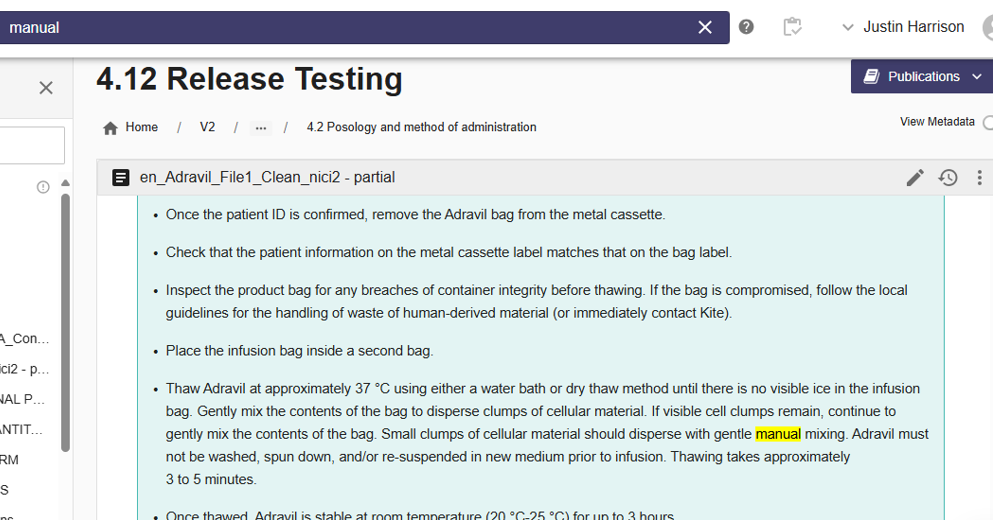This screenshot has width=995, height=520.
Task: Open the 4.2 Posology breadcrumb link
Action: [x=421, y=127]
